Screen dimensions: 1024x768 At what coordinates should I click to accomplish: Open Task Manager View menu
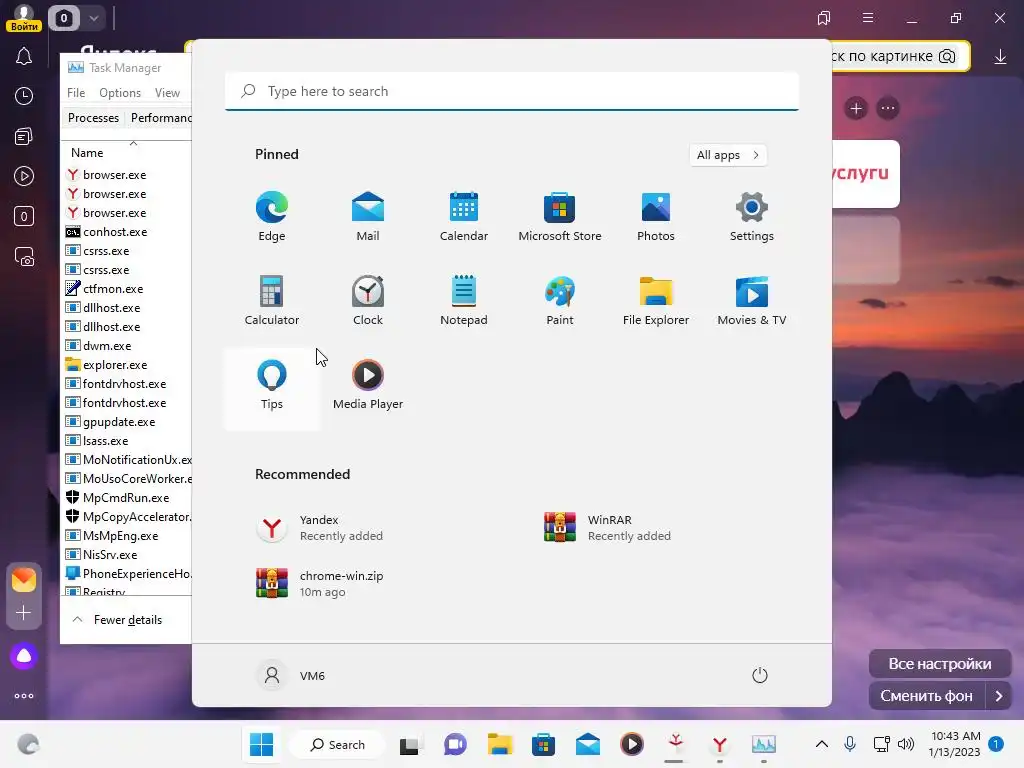[167, 93]
